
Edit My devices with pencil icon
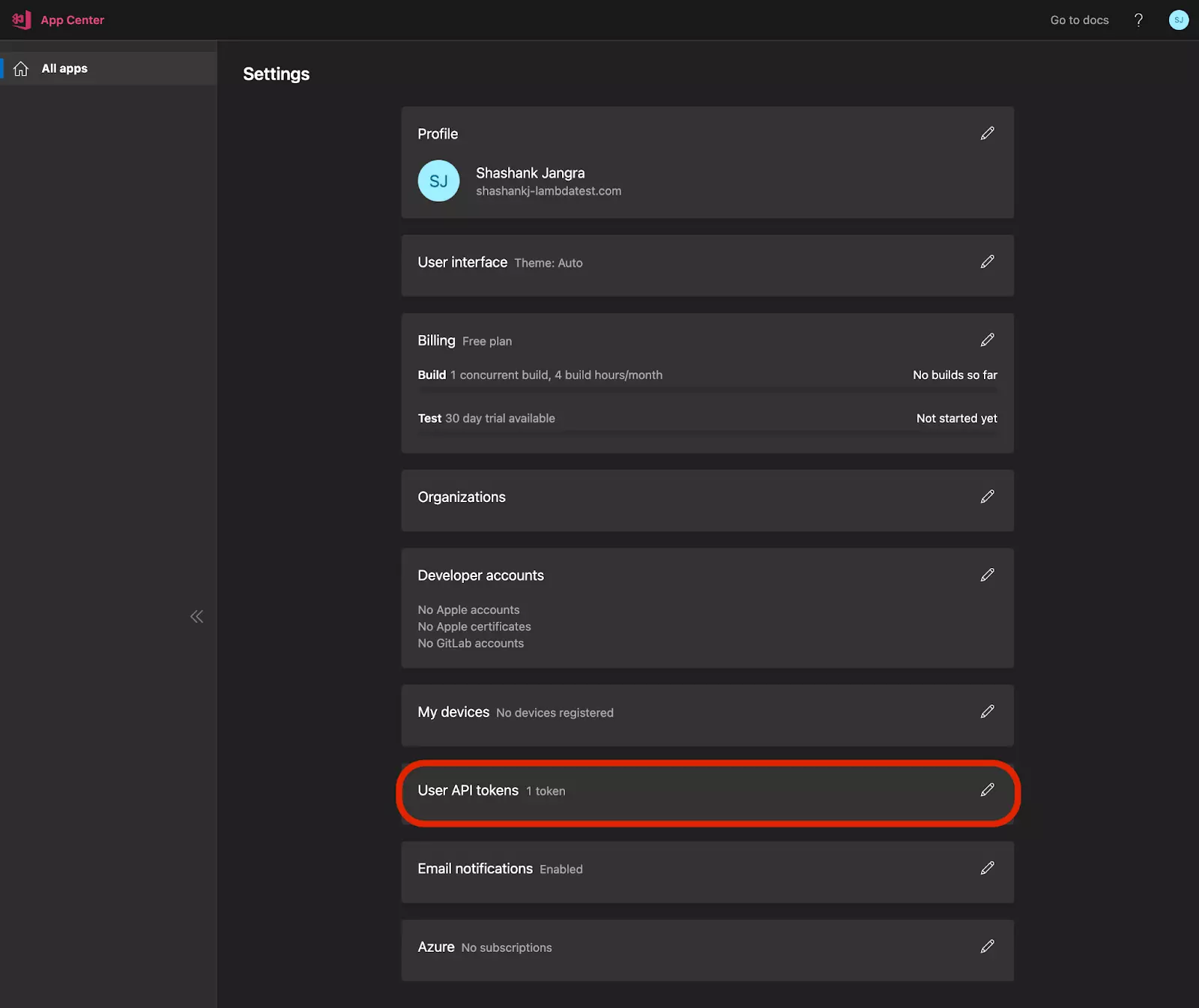tap(987, 711)
